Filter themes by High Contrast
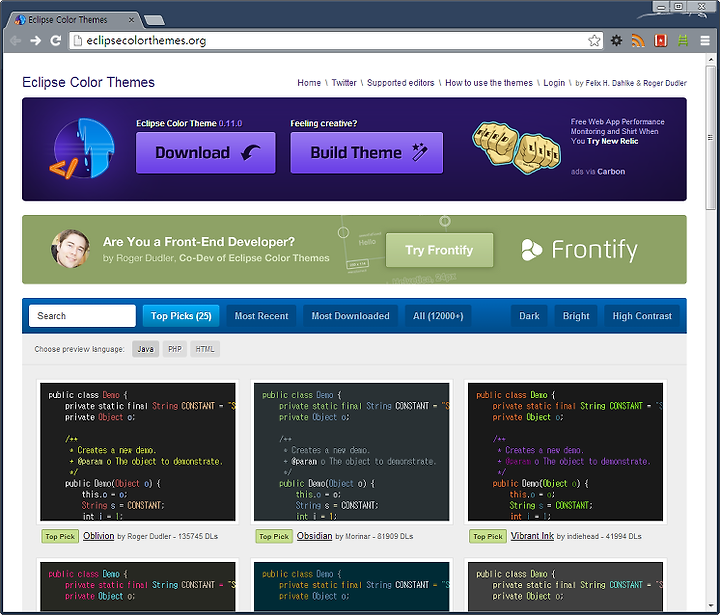This screenshot has width=720, height=615. pos(642,316)
